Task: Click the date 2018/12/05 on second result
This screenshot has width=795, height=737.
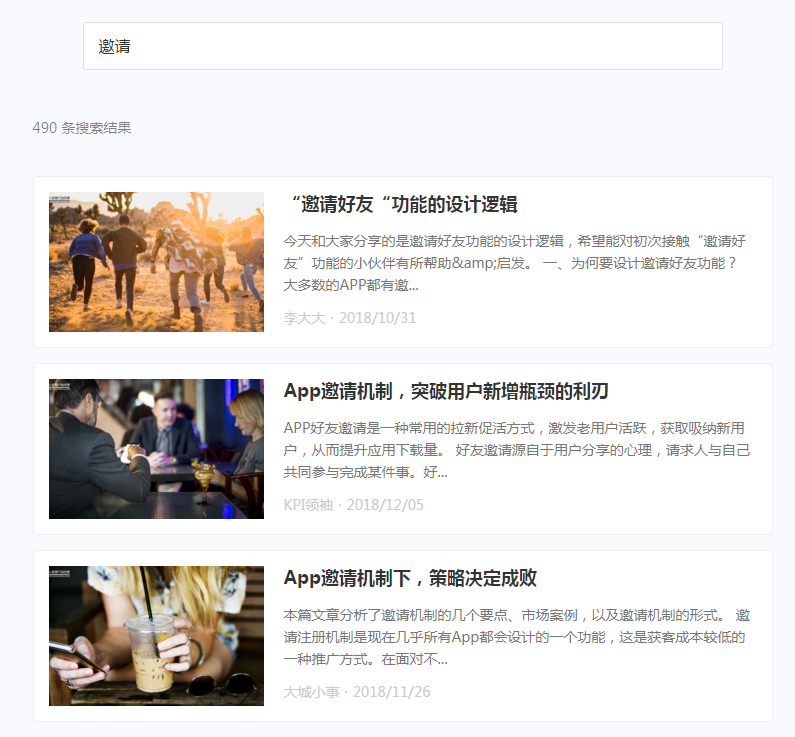Action: (385, 505)
